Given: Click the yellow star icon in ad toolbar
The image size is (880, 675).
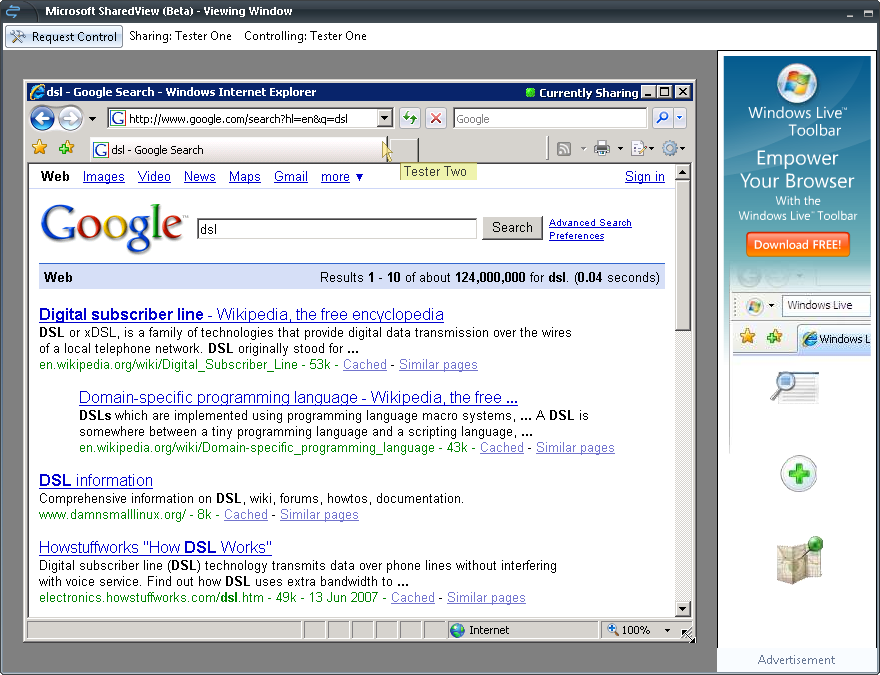Looking at the screenshot, I should click(x=748, y=336).
